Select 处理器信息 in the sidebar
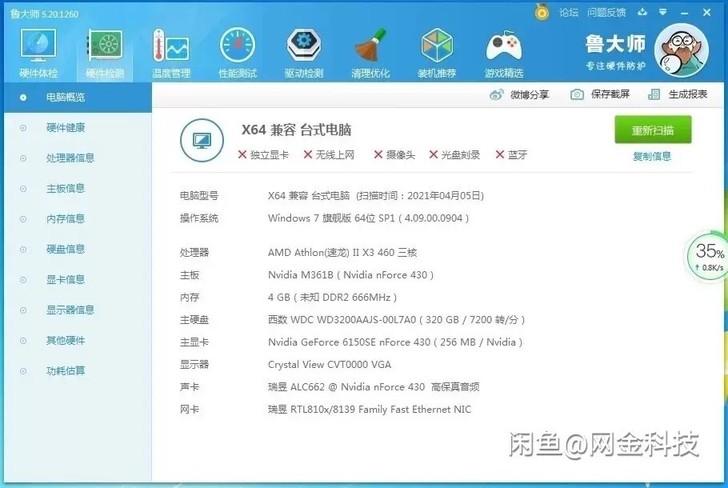The width and height of the screenshot is (728, 488). 78,158
